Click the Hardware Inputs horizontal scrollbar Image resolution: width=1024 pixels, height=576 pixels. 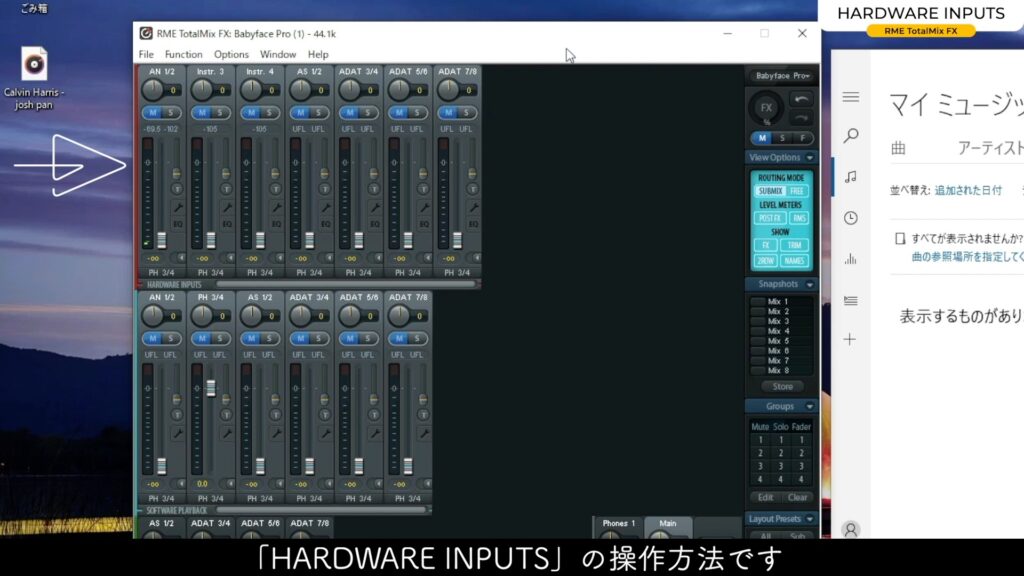coord(346,284)
